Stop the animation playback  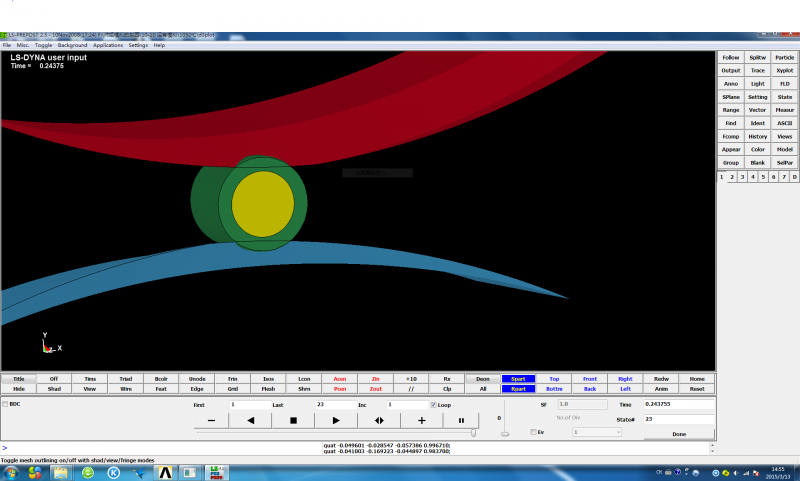293,421
